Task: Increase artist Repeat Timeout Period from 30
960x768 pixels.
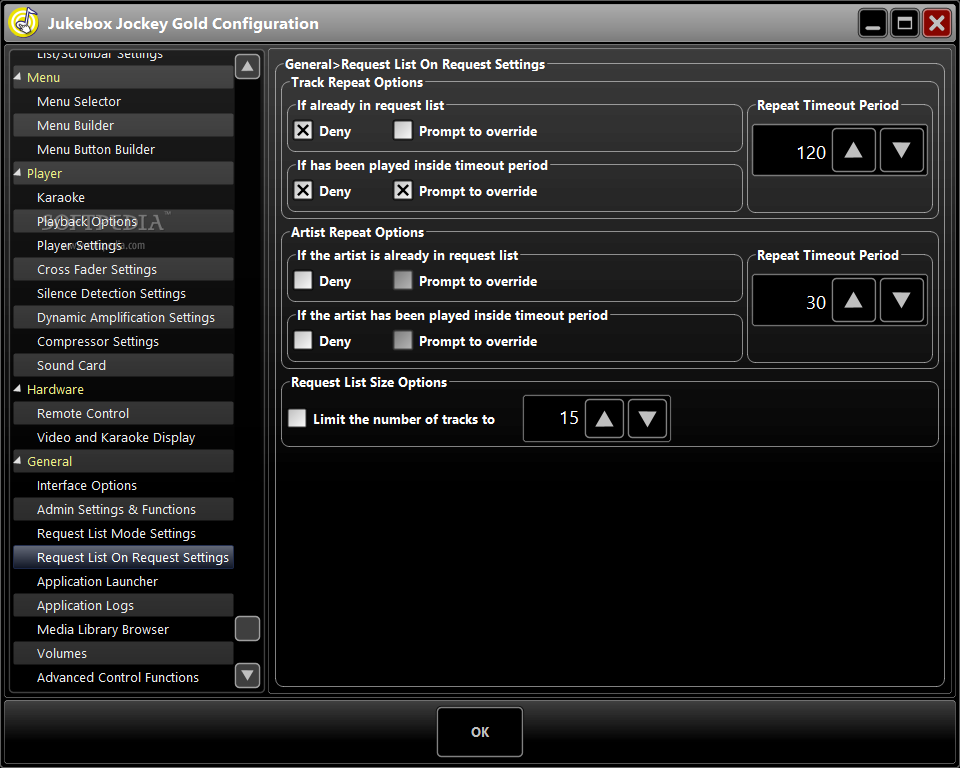Action: pos(853,300)
